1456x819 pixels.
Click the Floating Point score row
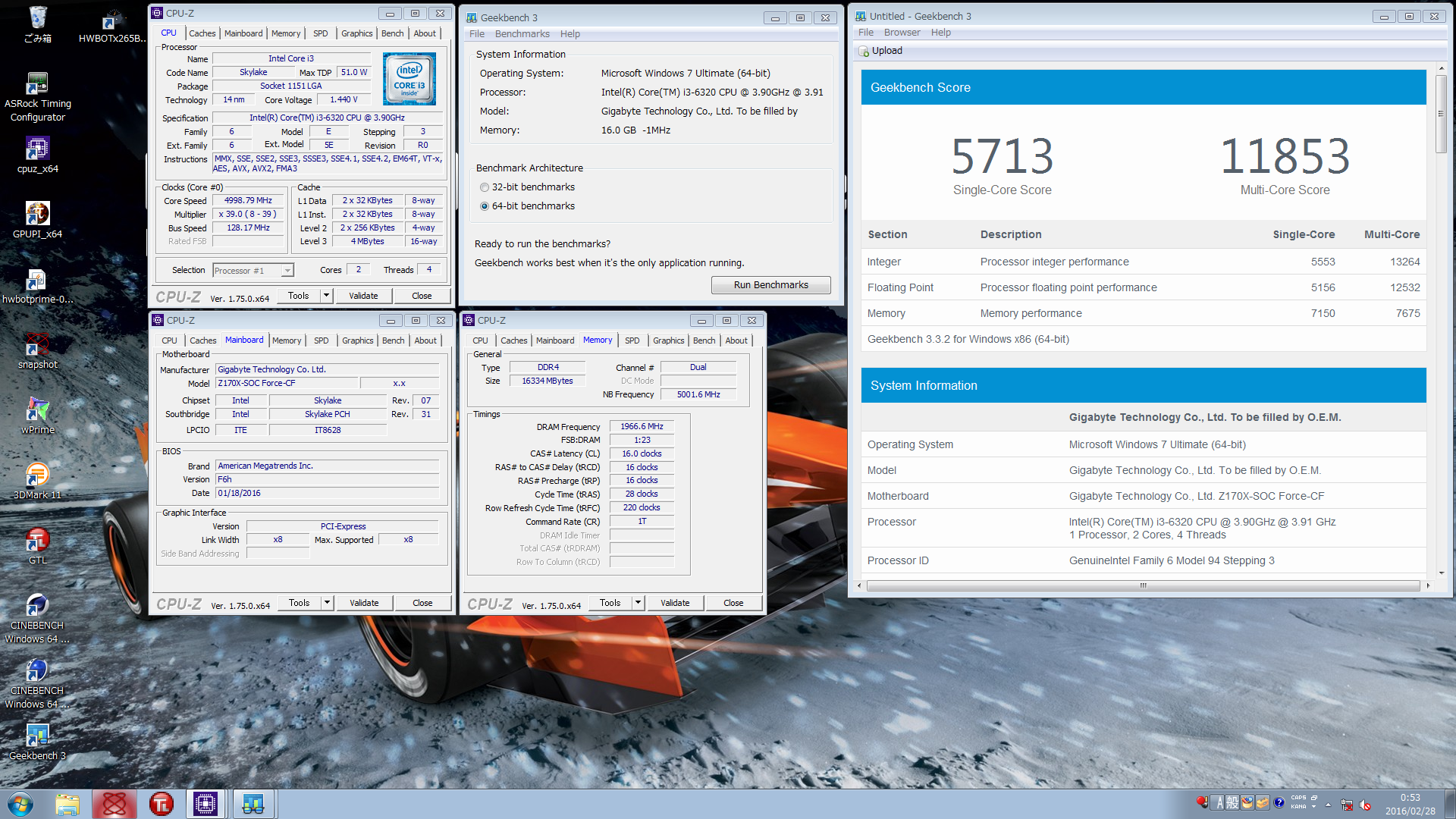[x=1143, y=287]
